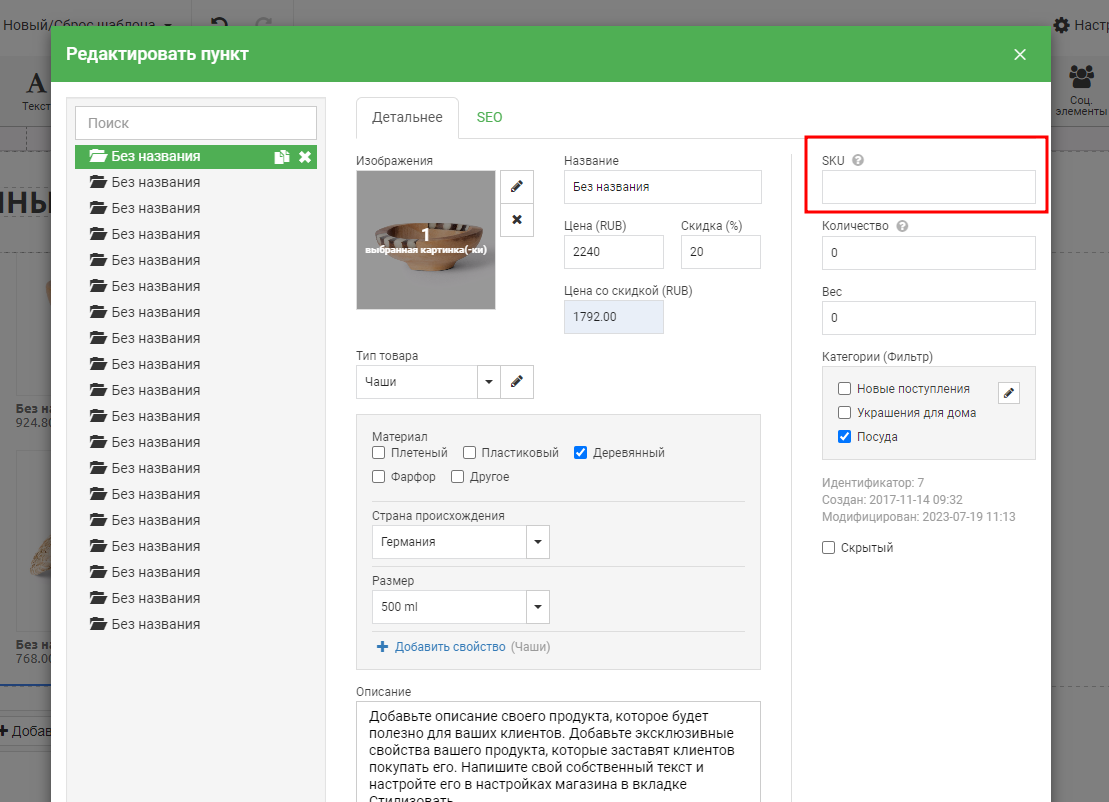Enable the Новые поступления category
Viewport: 1109px width, 802px height.
(x=845, y=389)
